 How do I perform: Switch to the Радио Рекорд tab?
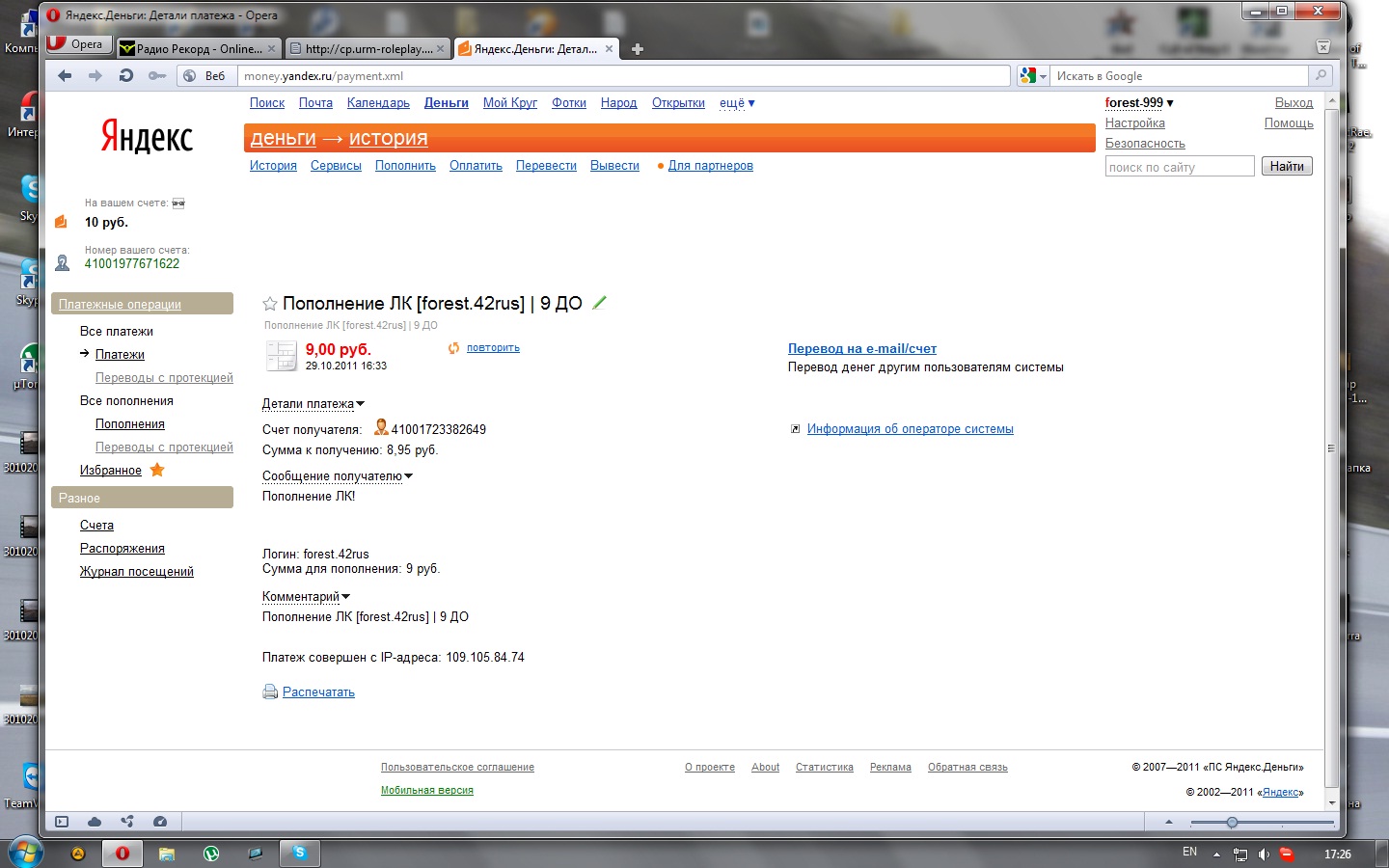[x=199, y=48]
